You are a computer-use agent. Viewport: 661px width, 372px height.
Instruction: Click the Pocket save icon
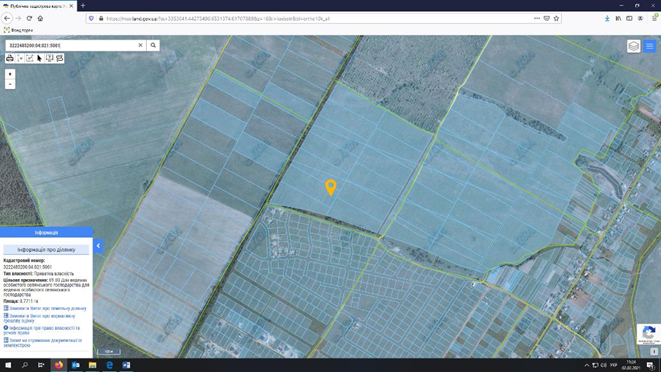[x=547, y=19]
